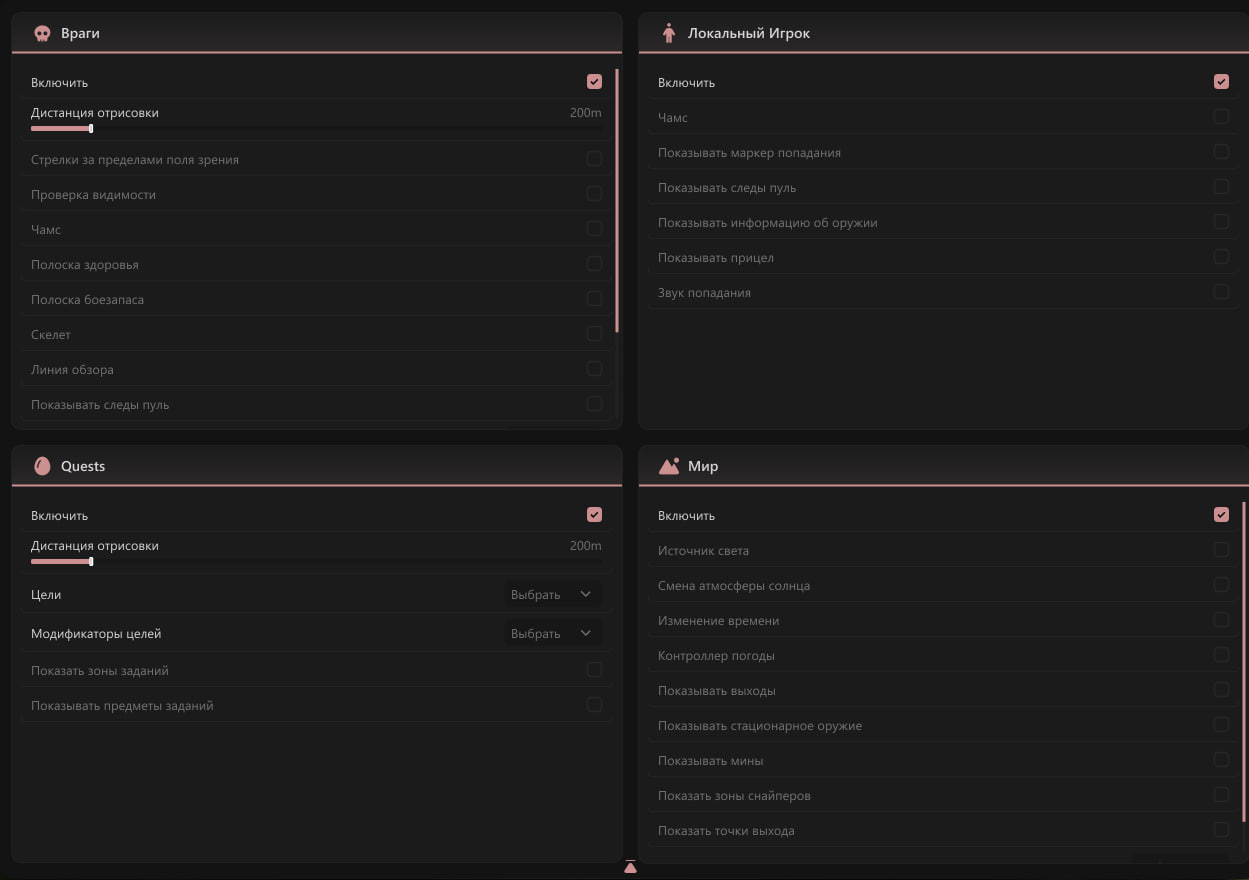This screenshot has height=880, width=1249.
Task: Open the Цели dropdown
Action: pyautogui.click(x=552, y=595)
